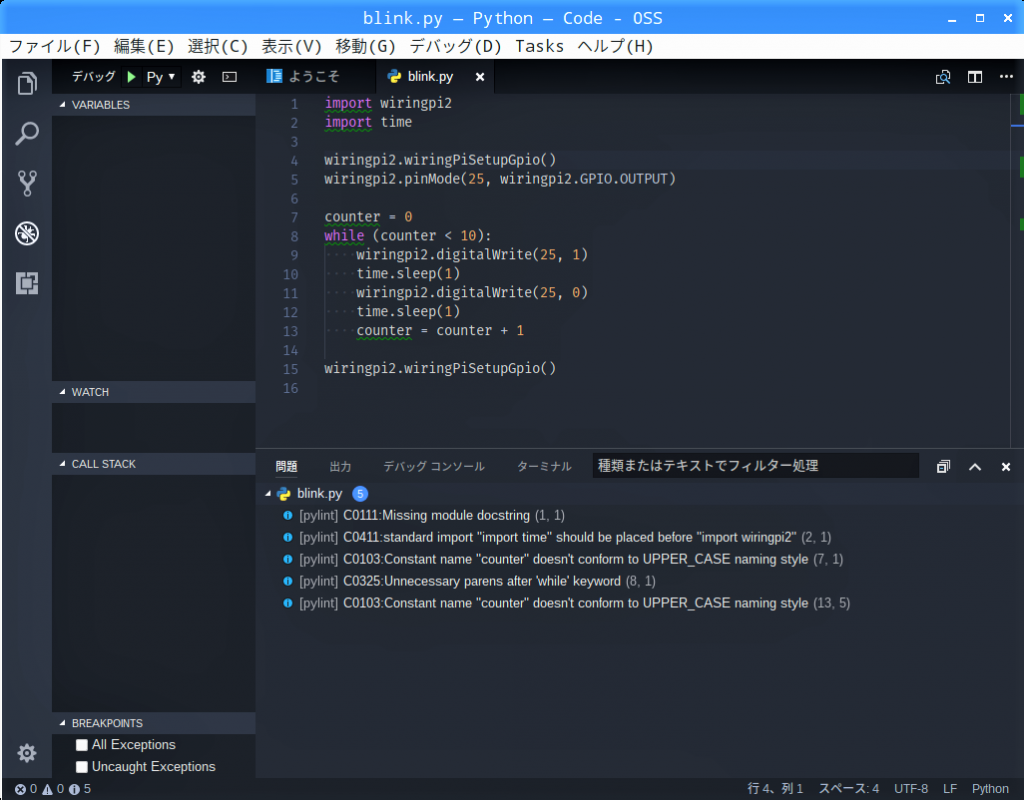Open the Search view in activity bar
The width and height of the screenshot is (1024, 800).
[27, 133]
